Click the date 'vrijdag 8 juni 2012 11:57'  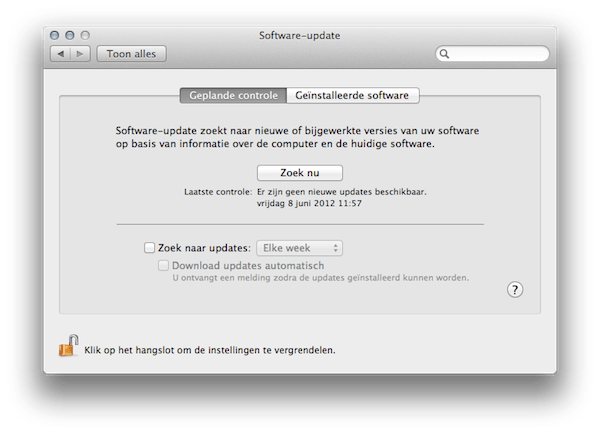(x=309, y=203)
